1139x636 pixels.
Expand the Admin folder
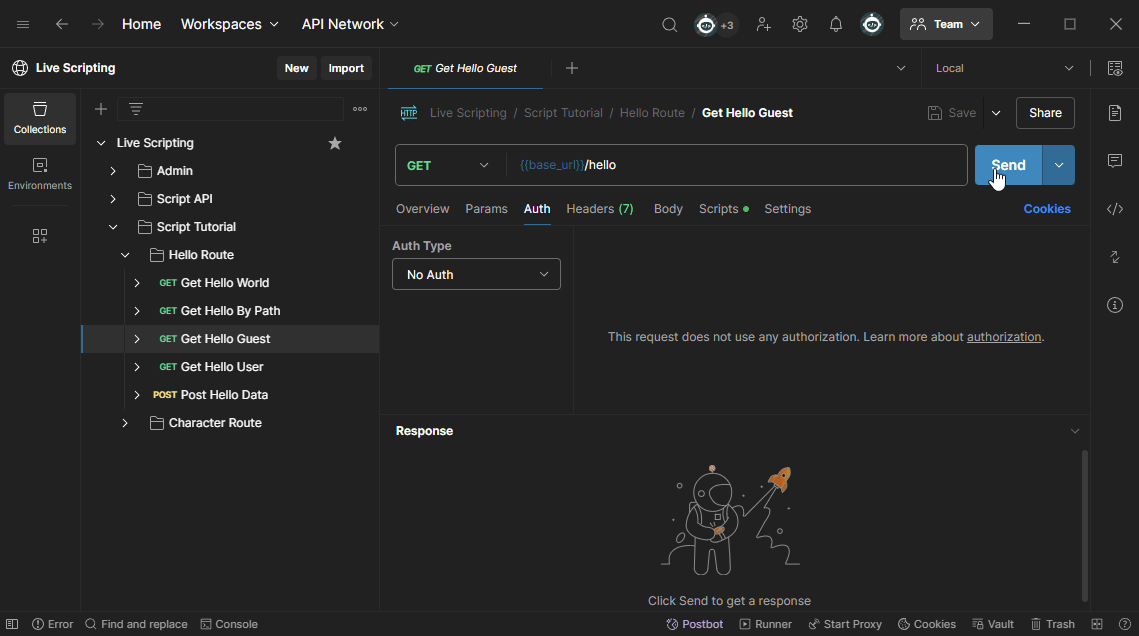(113, 171)
